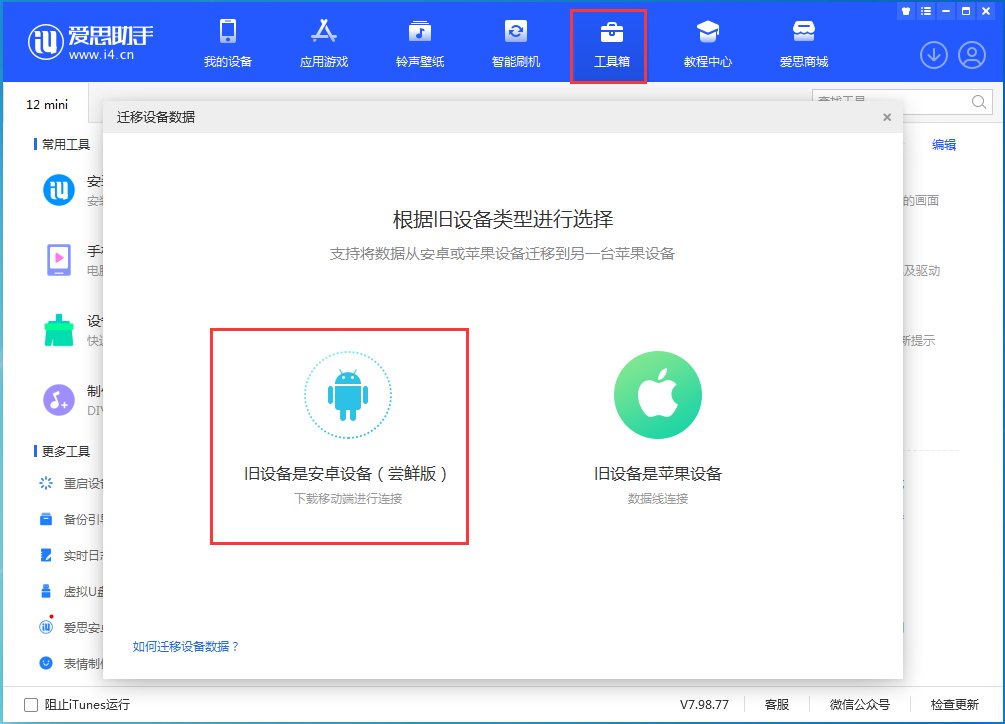This screenshot has height=724, width=1005.
Task: Open the 铃声壁纸 (Ringtones & Wallpapers) section
Action: pos(418,44)
